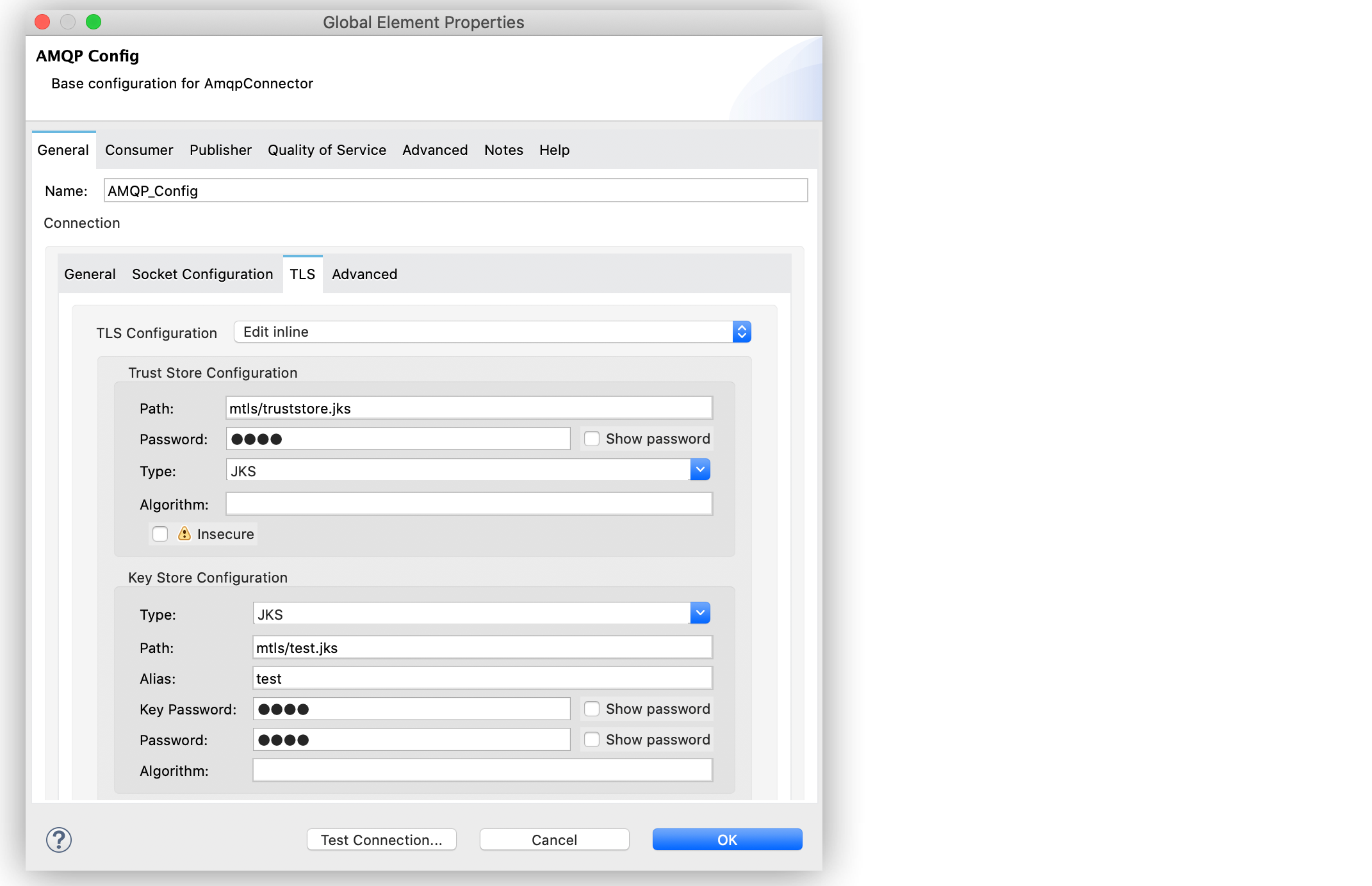Open the TLS Configuration Edit inline dropdown
Screen dimensions: 1372x886
tap(741, 332)
